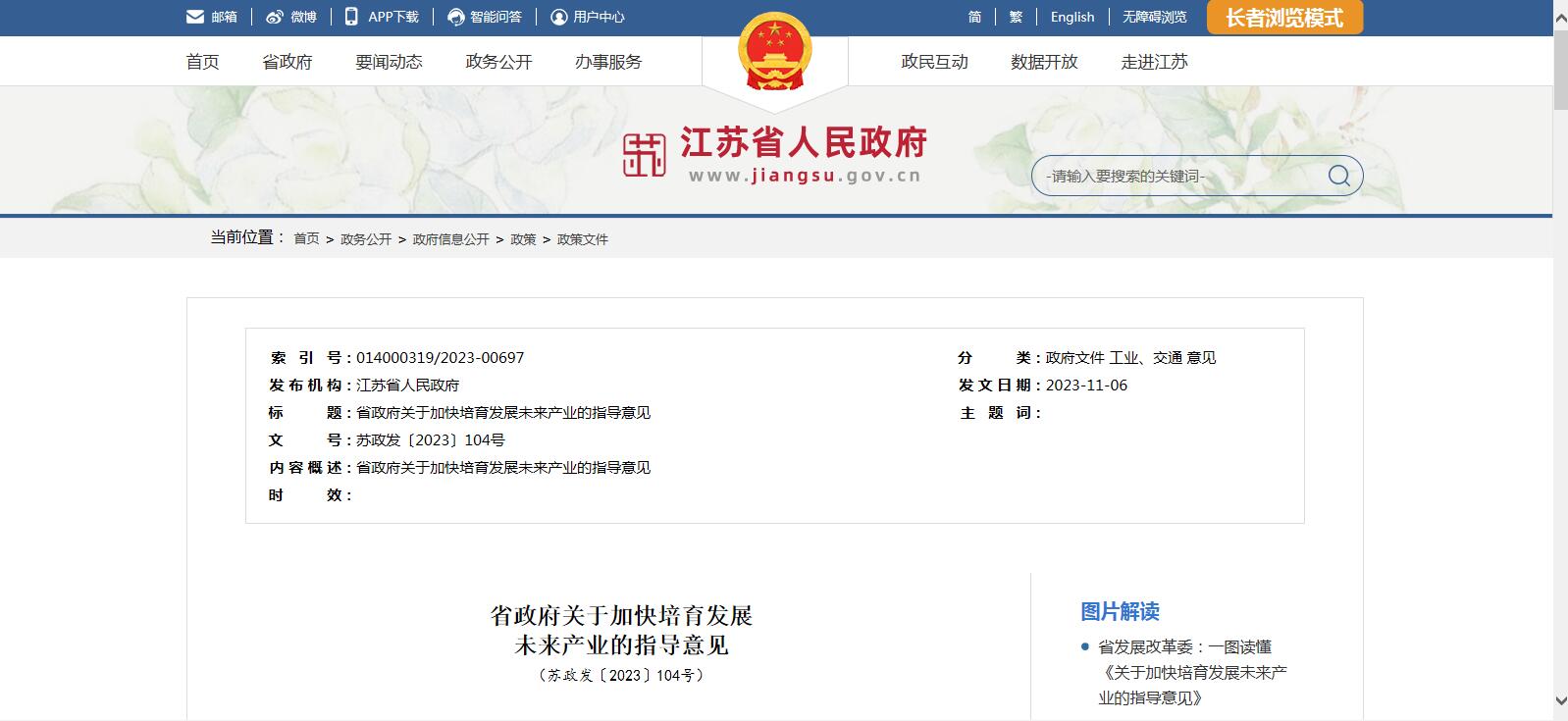This screenshot has width=1568, height=721.
Task: Switch to Traditional Chinese (繁)
Action: coord(1016,17)
